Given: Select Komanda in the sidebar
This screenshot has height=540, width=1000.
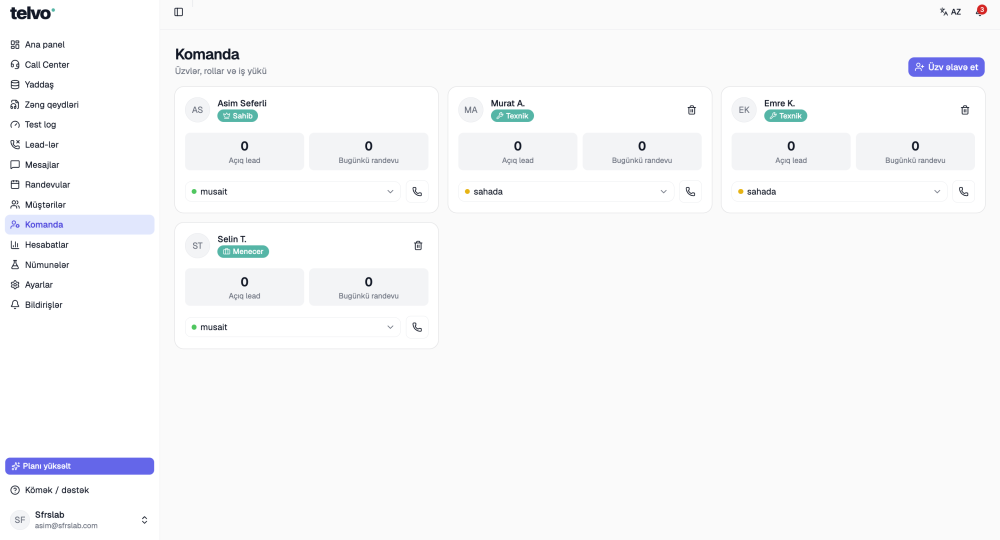Looking at the screenshot, I should [80, 224].
